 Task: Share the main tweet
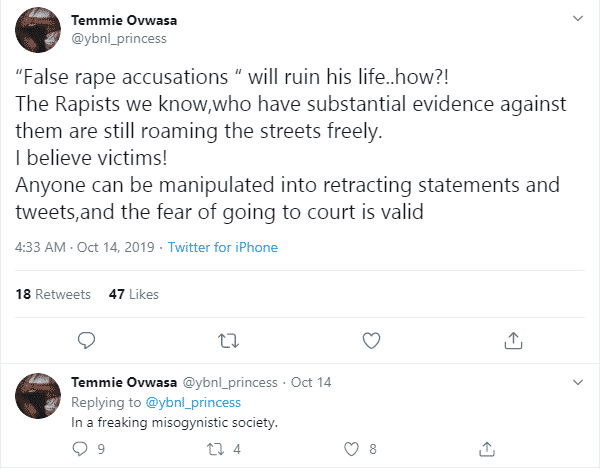[x=514, y=340]
